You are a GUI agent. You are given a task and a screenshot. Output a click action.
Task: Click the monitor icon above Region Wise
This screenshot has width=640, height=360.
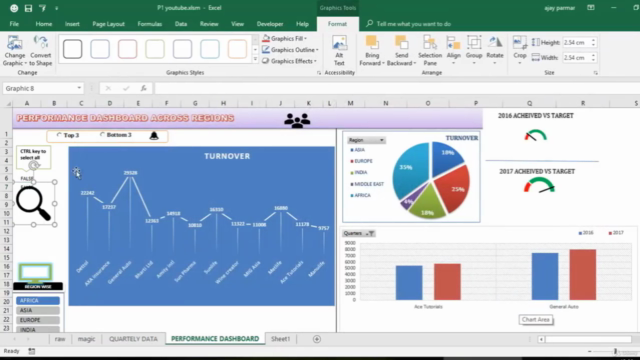(x=35, y=273)
